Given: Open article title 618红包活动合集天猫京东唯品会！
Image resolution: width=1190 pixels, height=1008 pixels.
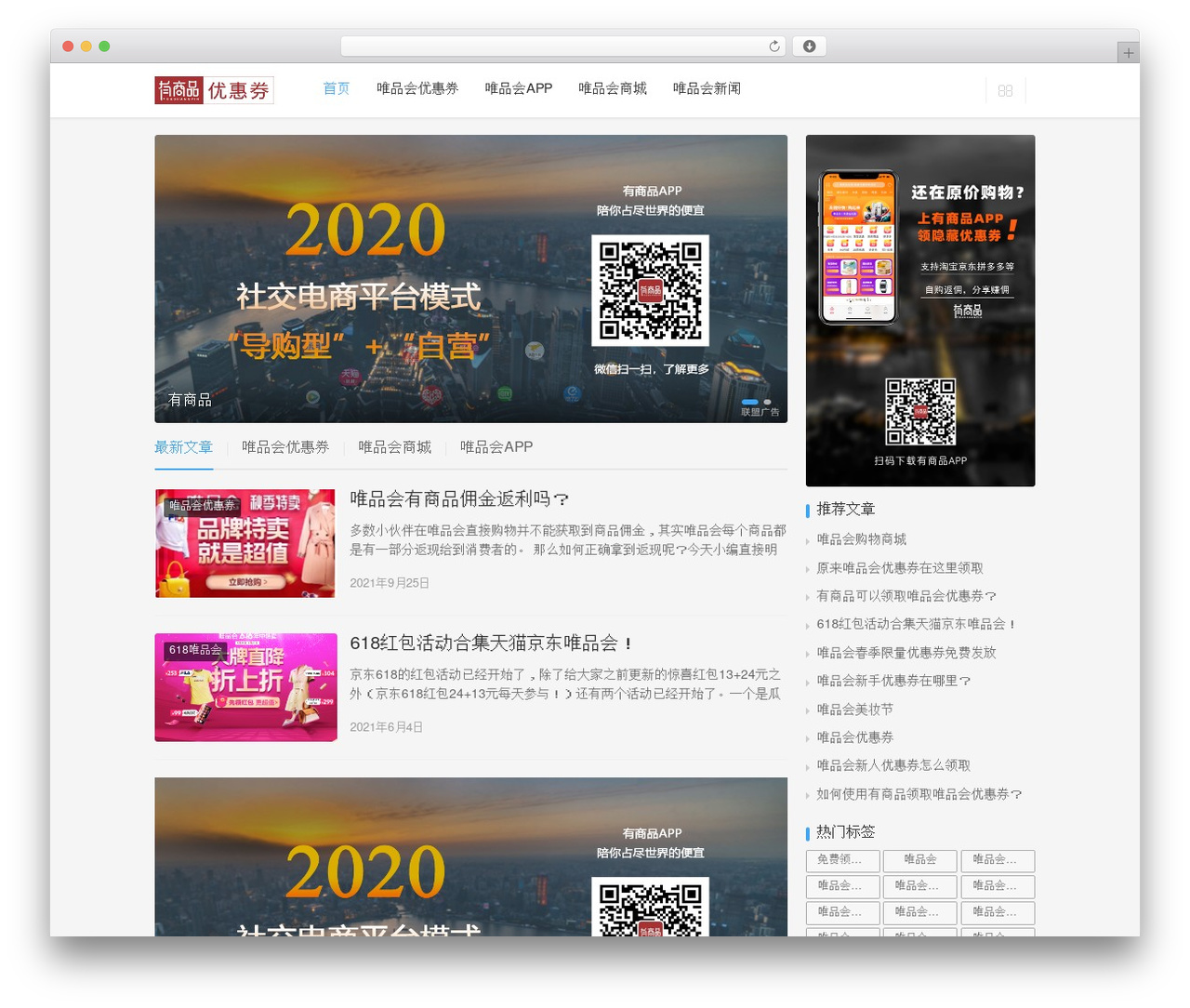Looking at the screenshot, I should click(492, 643).
